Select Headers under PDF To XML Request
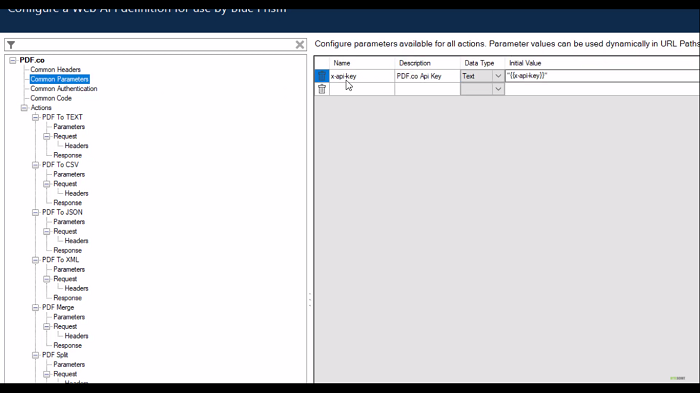The image size is (700, 393). point(76,288)
